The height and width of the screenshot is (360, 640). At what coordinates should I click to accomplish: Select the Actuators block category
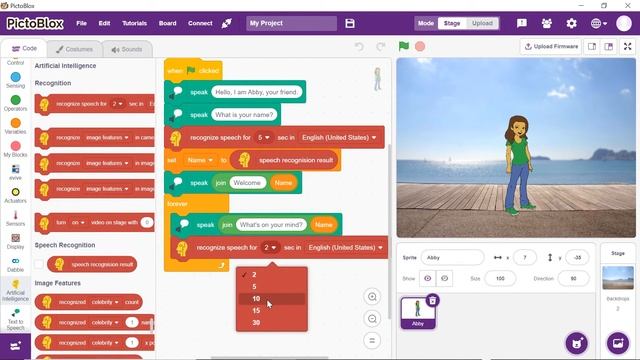pyautogui.click(x=16, y=195)
